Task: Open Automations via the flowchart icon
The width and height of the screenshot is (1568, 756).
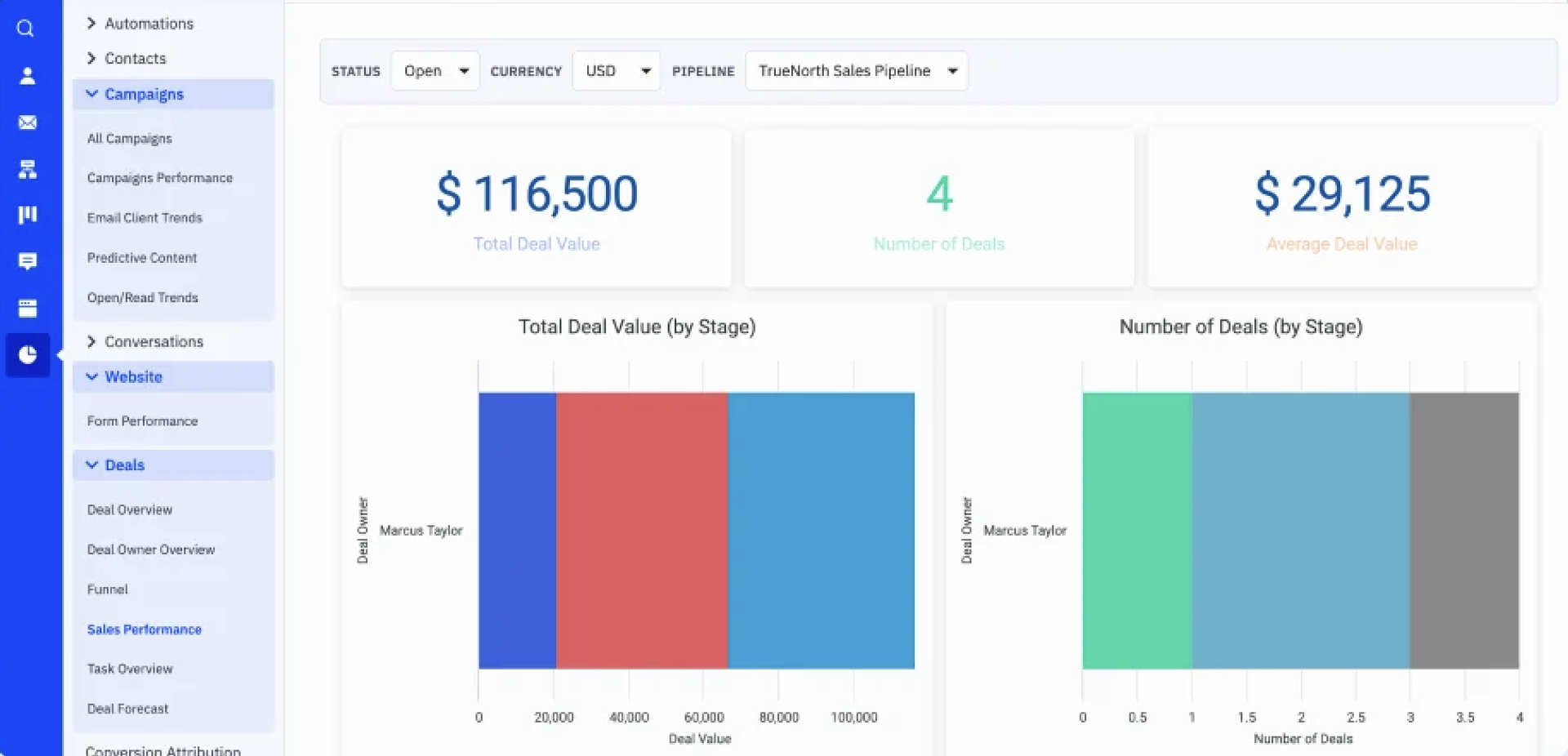Action: [27, 169]
